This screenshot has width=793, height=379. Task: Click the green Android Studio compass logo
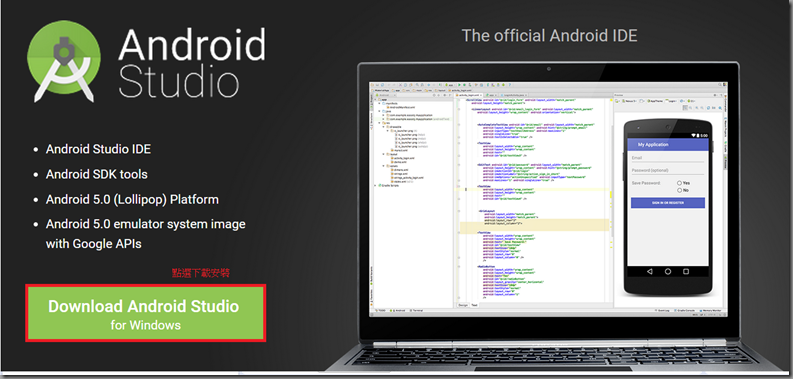click(64, 61)
